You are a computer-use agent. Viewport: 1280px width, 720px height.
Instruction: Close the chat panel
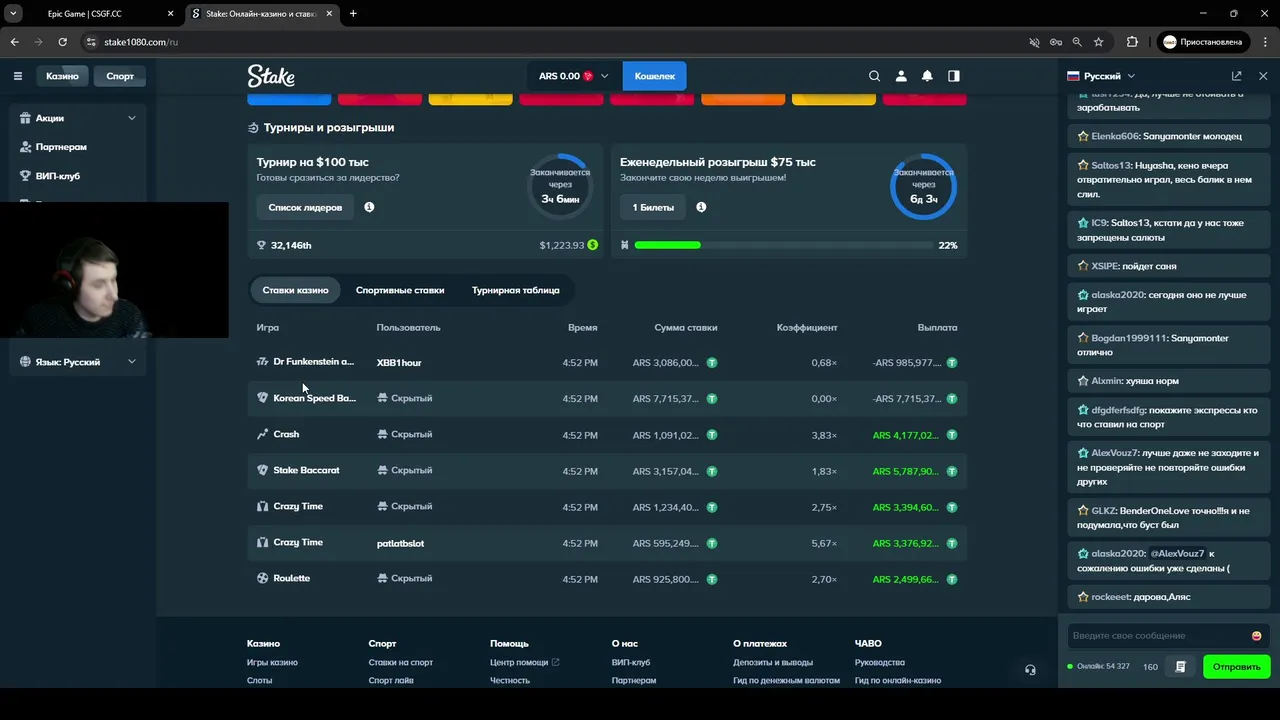pyautogui.click(x=1263, y=76)
